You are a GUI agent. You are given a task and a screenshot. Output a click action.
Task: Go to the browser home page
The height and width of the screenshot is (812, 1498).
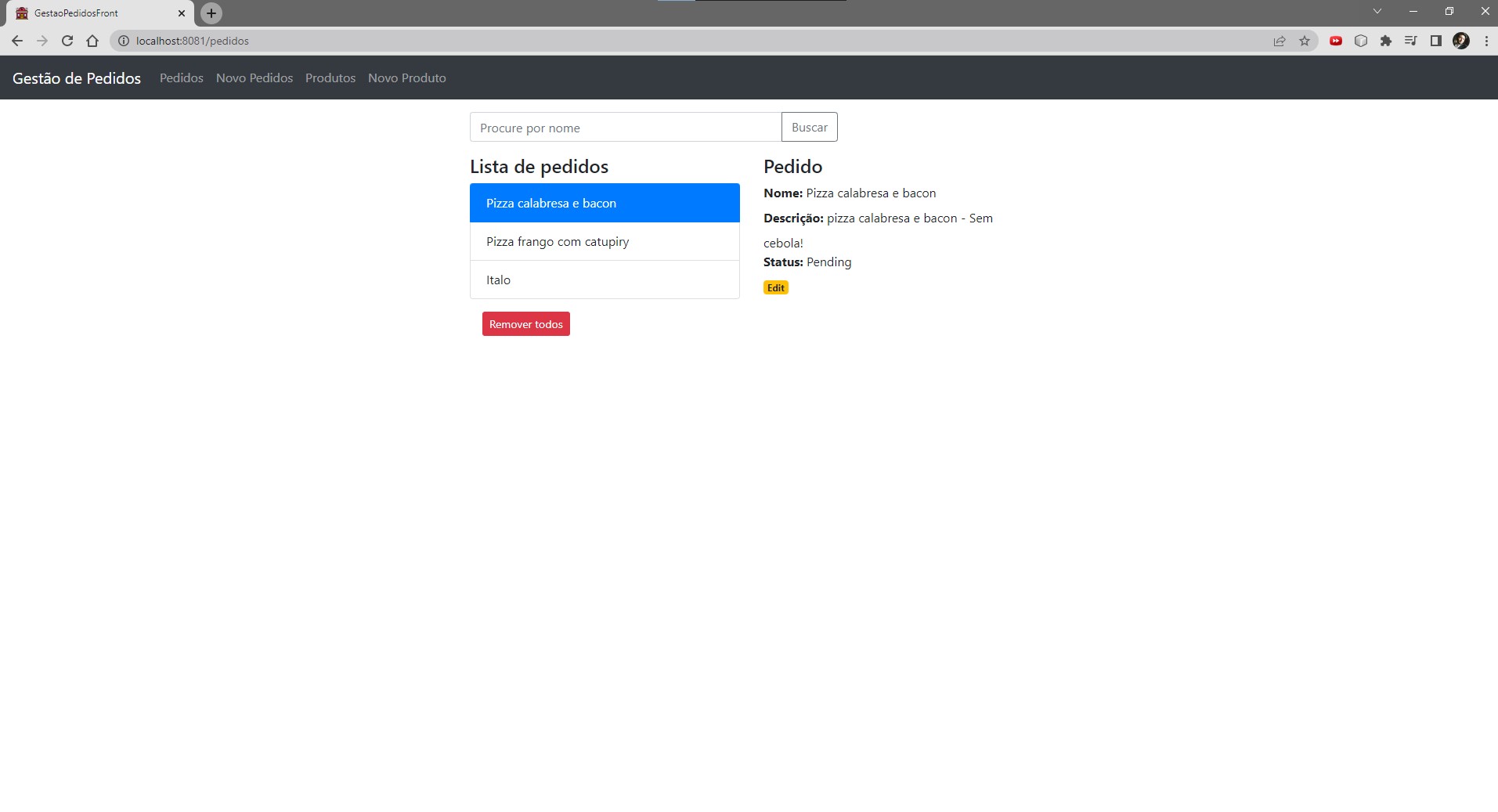[92, 41]
